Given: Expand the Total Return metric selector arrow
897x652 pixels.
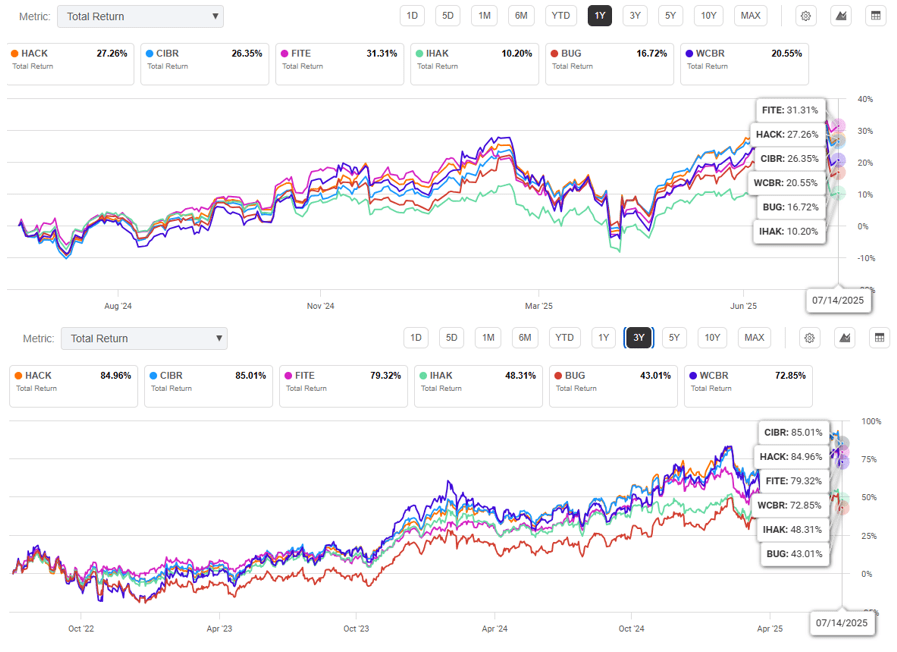Looking at the screenshot, I should (214, 16).
